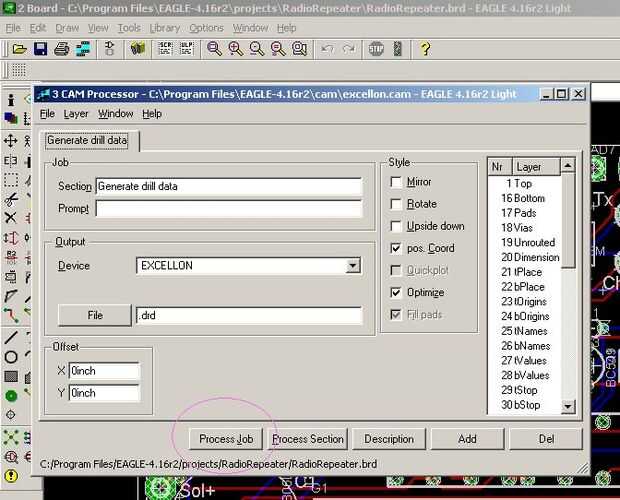This screenshot has width=620, height=500.
Task: Click the Offset Y input field
Action: (x=104, y=393)
